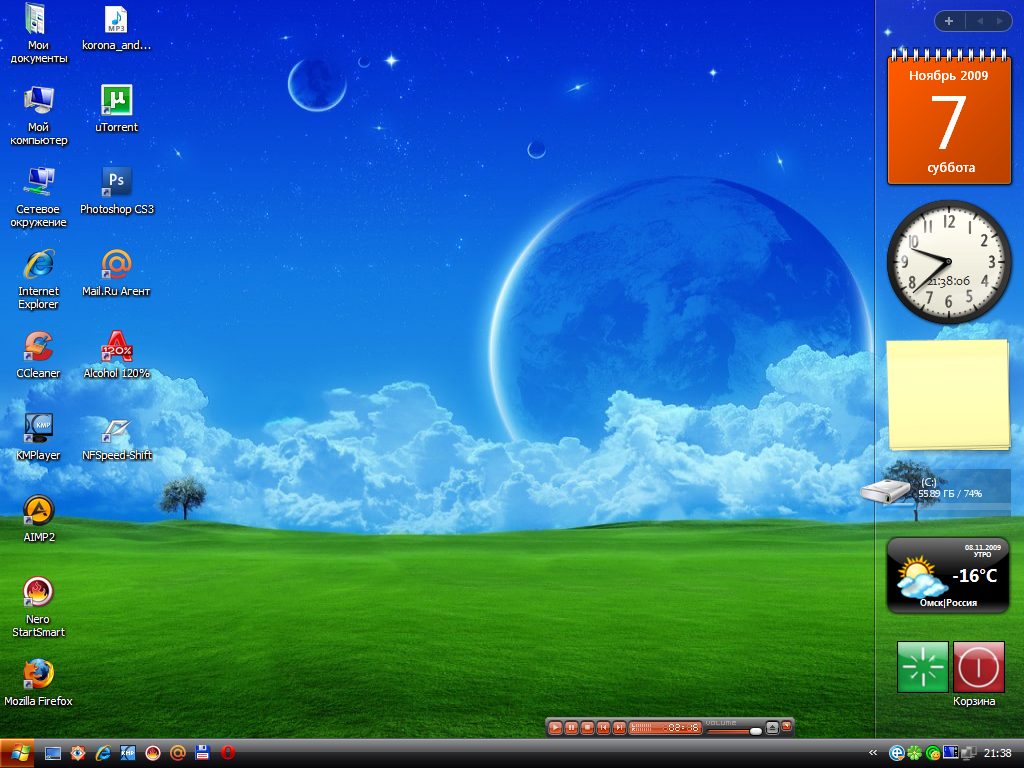This screenshot has width=1024, height=768.
Task: Select the Photoshop CS3 desktop icon
Action: coord(117,183)
